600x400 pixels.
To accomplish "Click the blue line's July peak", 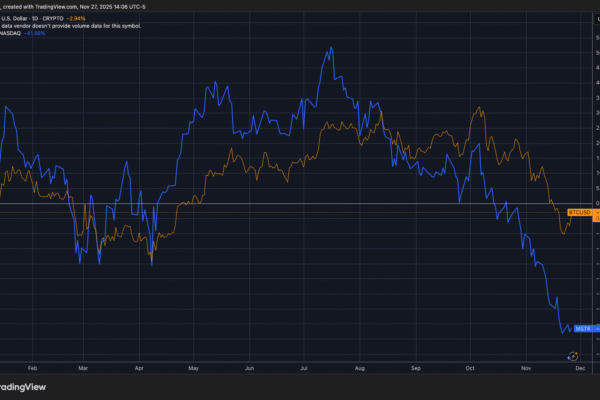I will 330,48.
